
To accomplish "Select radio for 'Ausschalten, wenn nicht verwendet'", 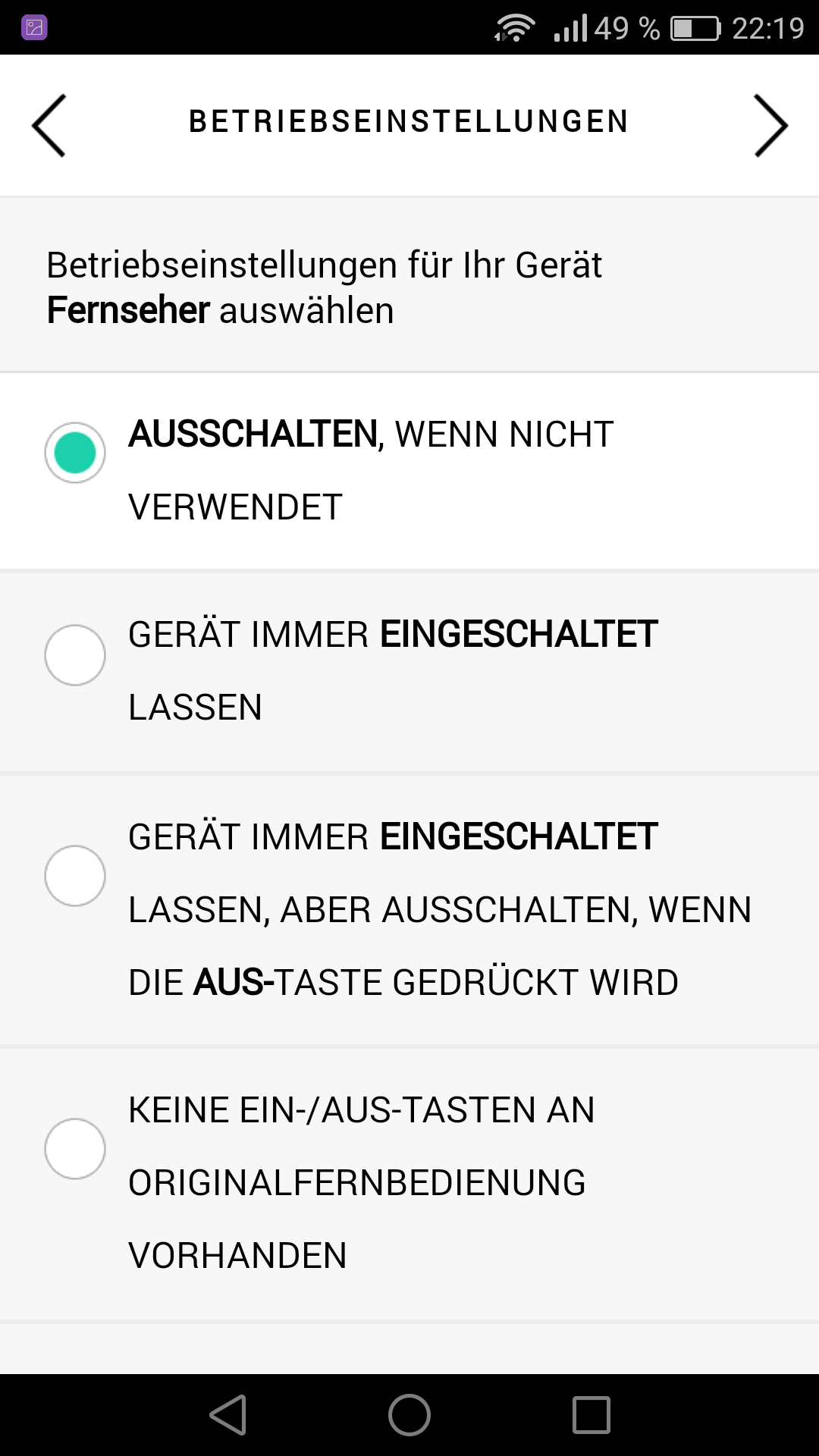I will tap(75, 453).
